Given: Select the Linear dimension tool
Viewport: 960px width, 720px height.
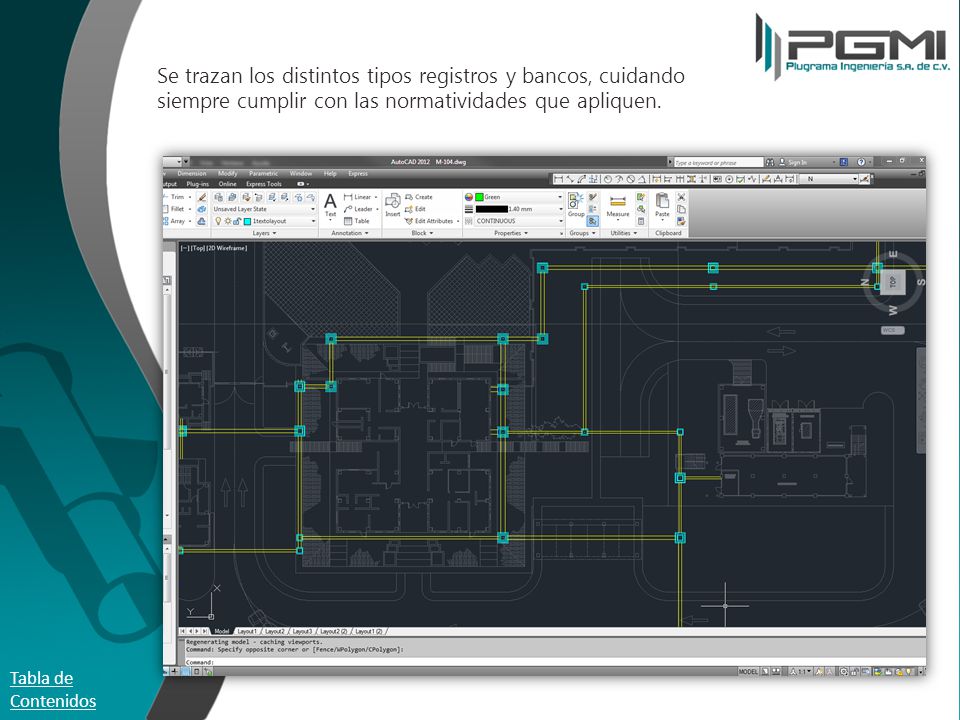Looking at the screenshot, I should tap(361, 197).
